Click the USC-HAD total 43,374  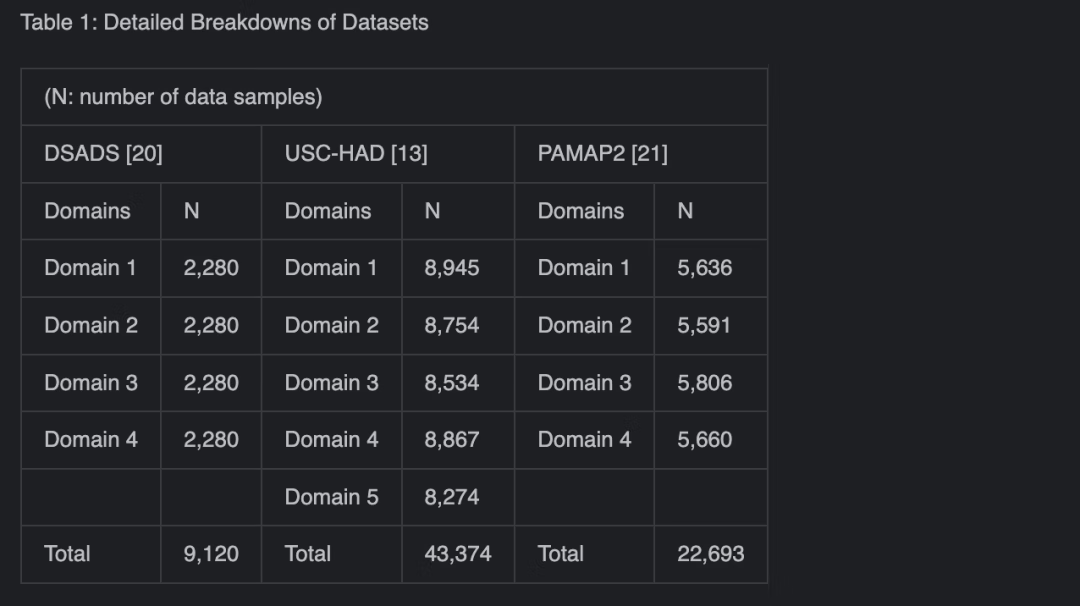coord(458,554)
